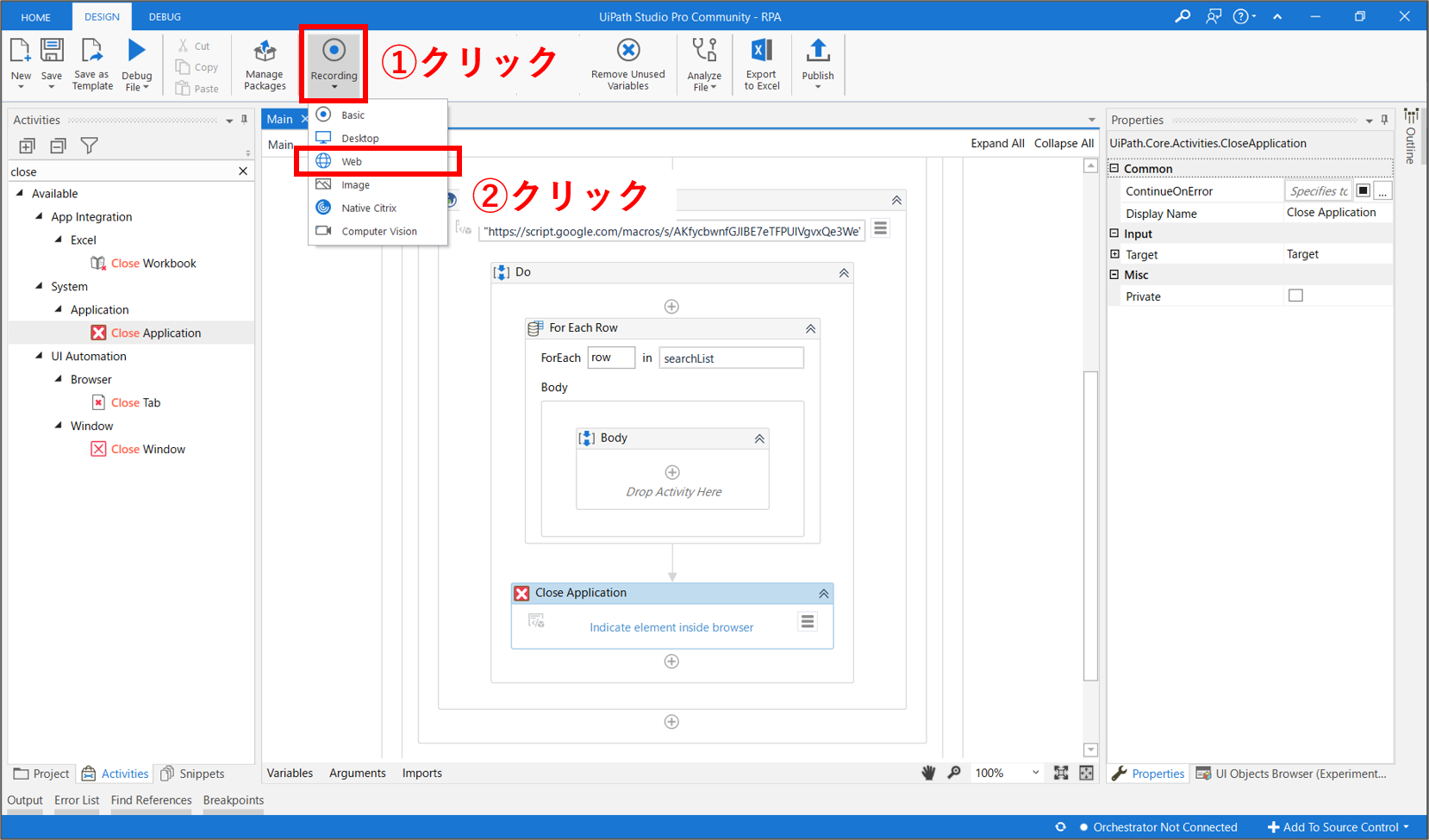Click the pan hand tool icon
Viewport: 1429px width, 840px height.
(x=928, y=773)
